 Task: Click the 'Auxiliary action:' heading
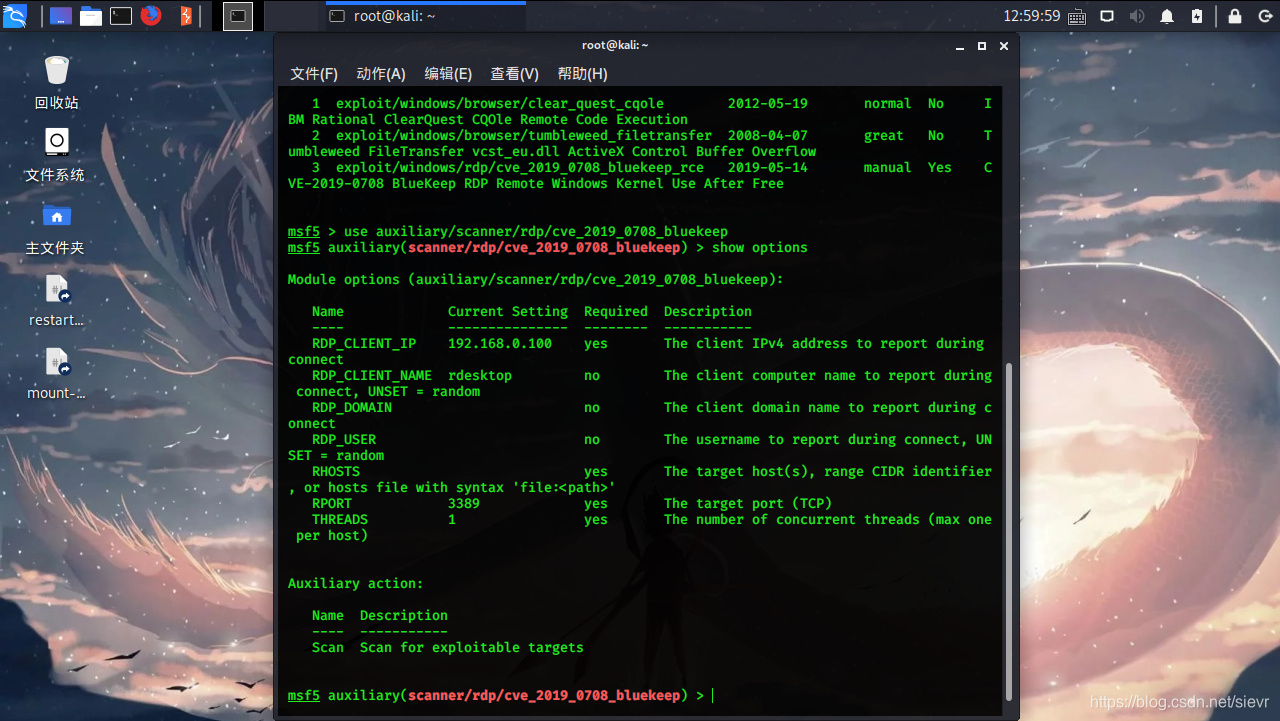coord(356,584)
